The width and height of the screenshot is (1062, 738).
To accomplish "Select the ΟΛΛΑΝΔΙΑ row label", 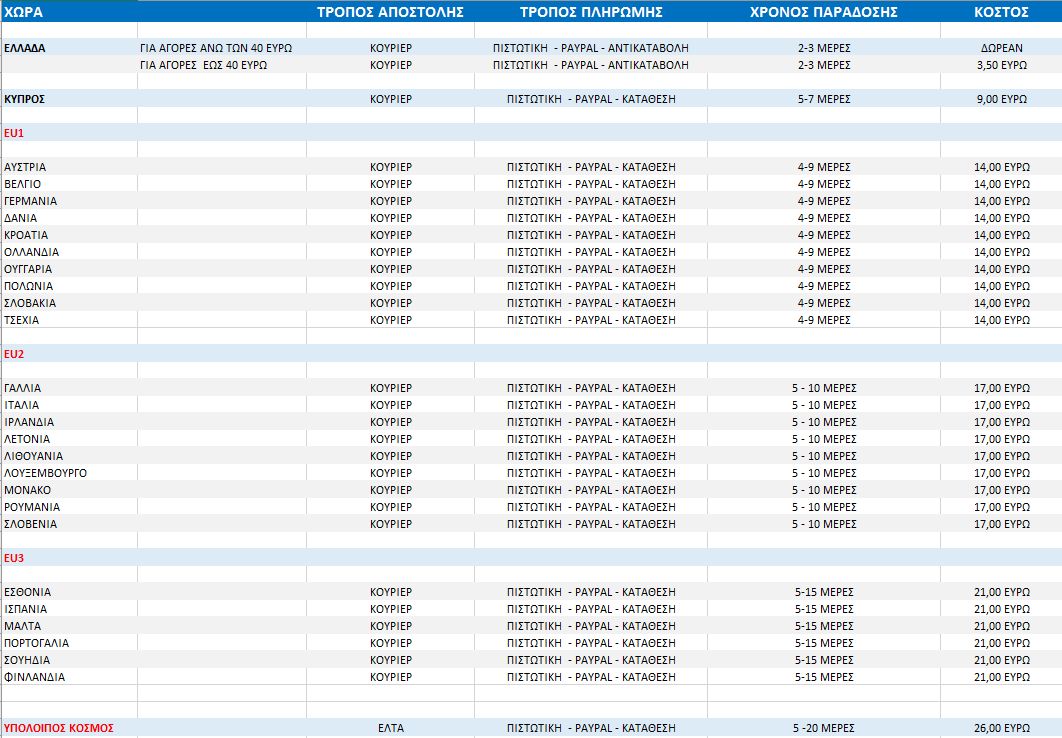I will click(31, 252).
